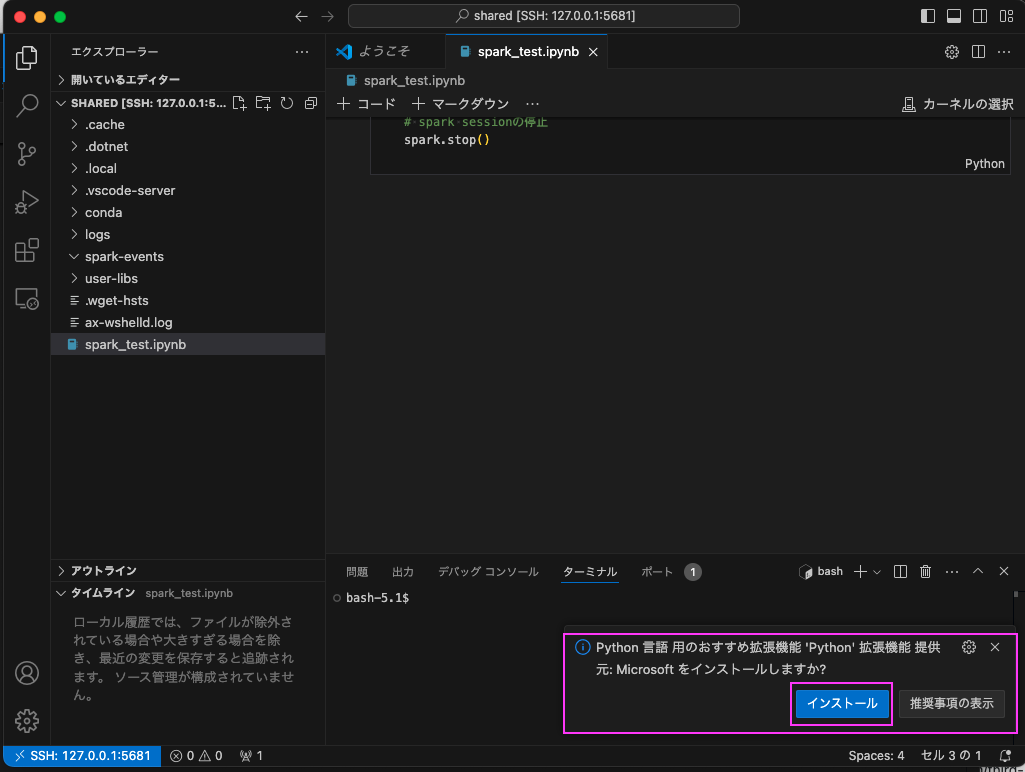This screenshot has width=1025, height=772.
Task: Switch to the 問題 panel tab
Action: point(357,572)
